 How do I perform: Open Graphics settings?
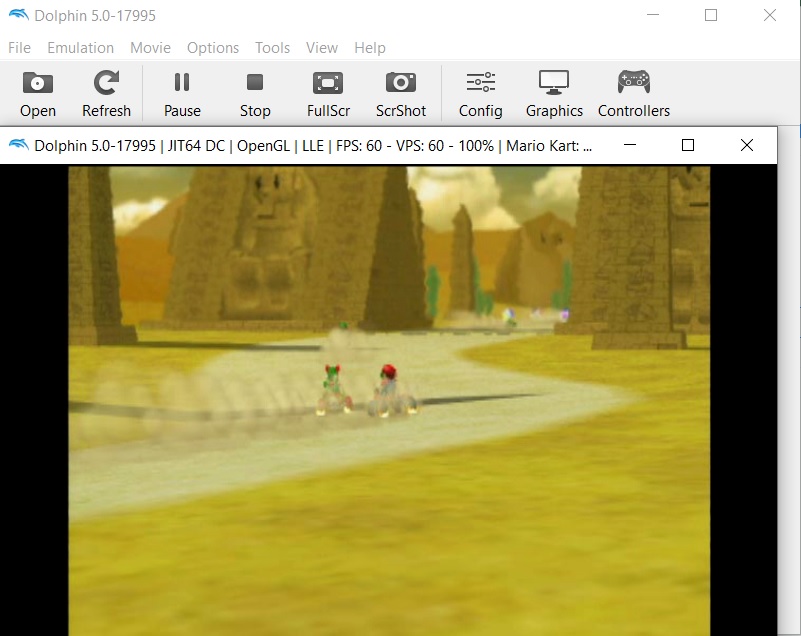[x=554, y=94]
